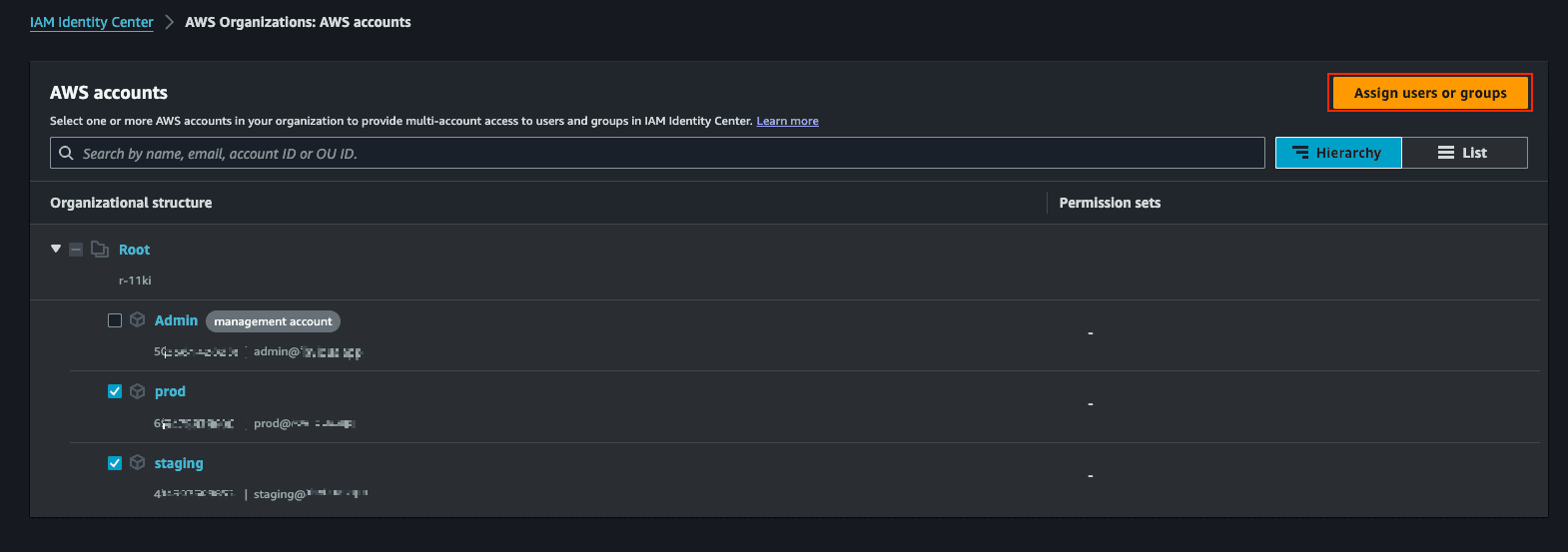Open the Root organizational unit link
1568x552 pixels.
coord(134,250)
